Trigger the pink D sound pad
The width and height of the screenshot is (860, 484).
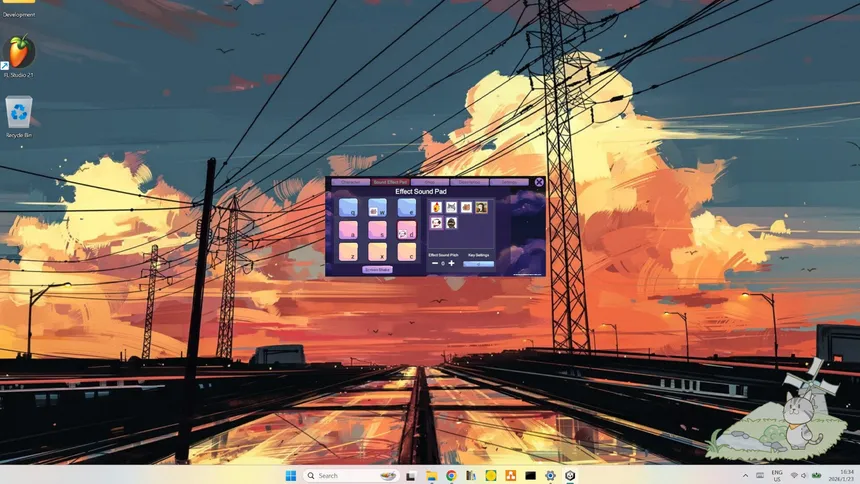point(406,230)
